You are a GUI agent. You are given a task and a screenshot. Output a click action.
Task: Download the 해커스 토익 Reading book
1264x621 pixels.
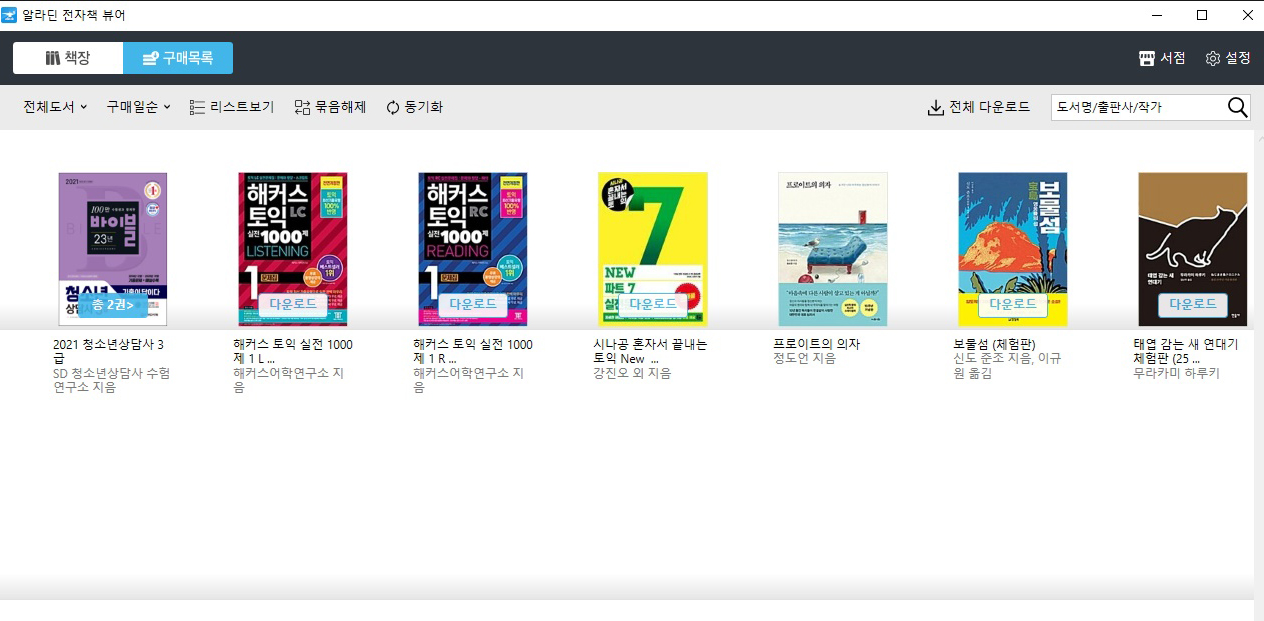point(473,305)
